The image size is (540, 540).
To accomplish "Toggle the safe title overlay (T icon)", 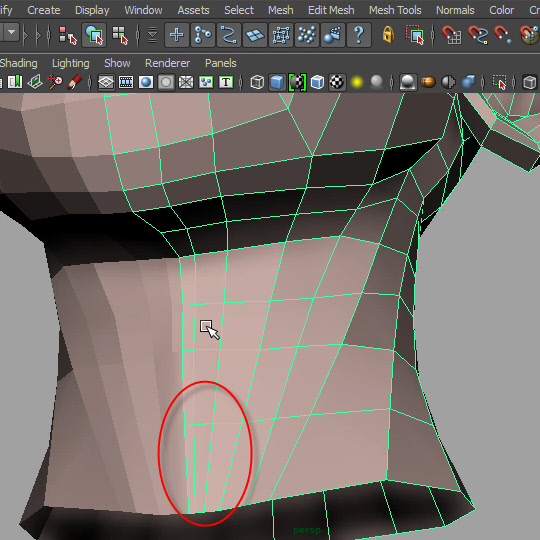I will 226,82.
